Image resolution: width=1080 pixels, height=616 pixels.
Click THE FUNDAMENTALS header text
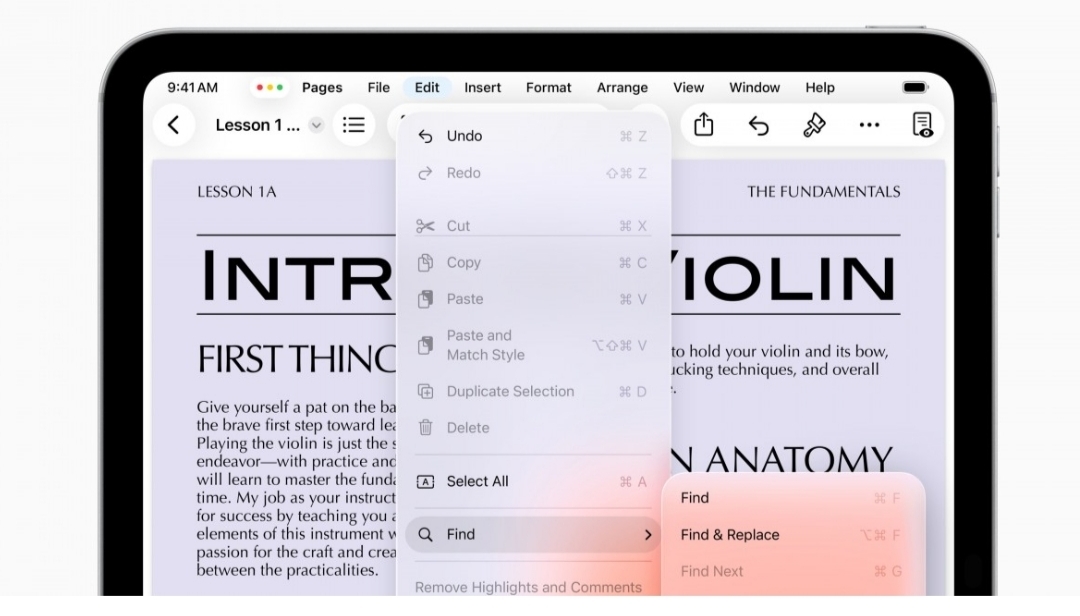823,192
